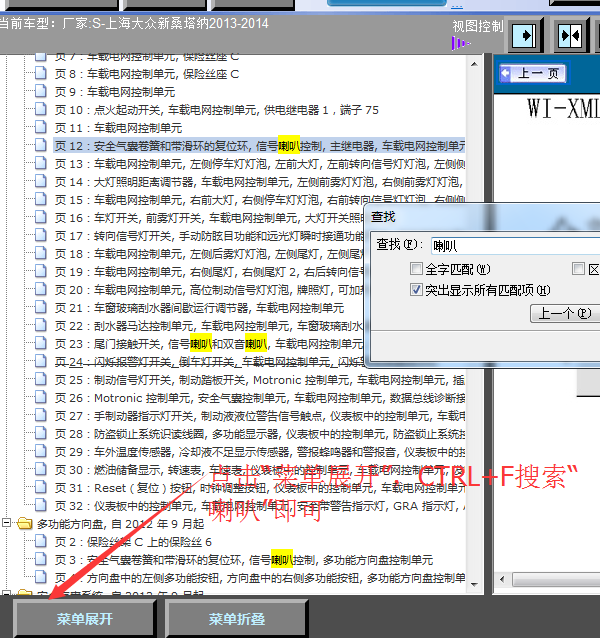Open 页 9 : 车载电网控制单元

(x=115, y=92)
